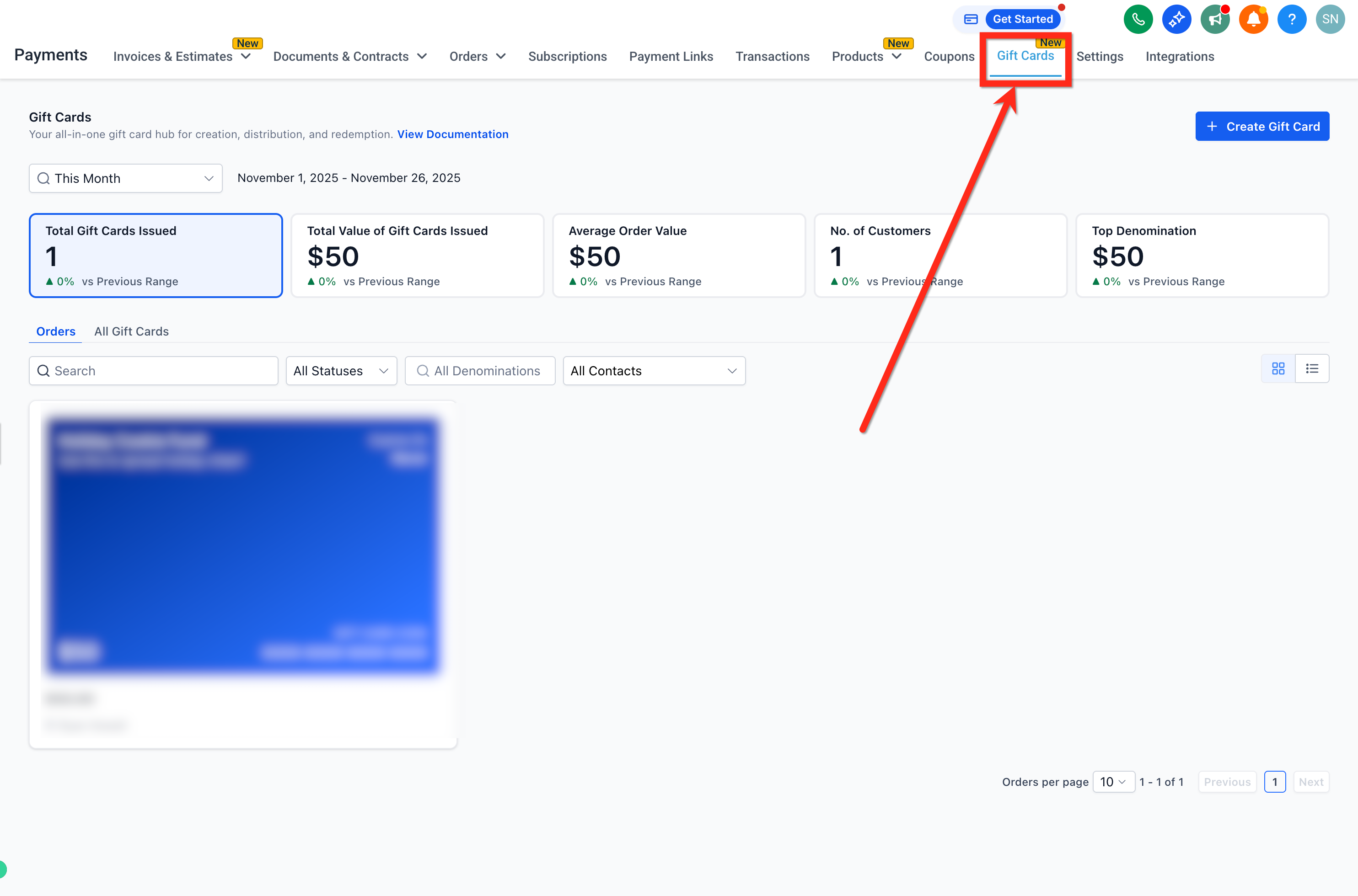Switch to list view layout
Viewport: 1358px width, 896px height.
[x=1312, y=368]
